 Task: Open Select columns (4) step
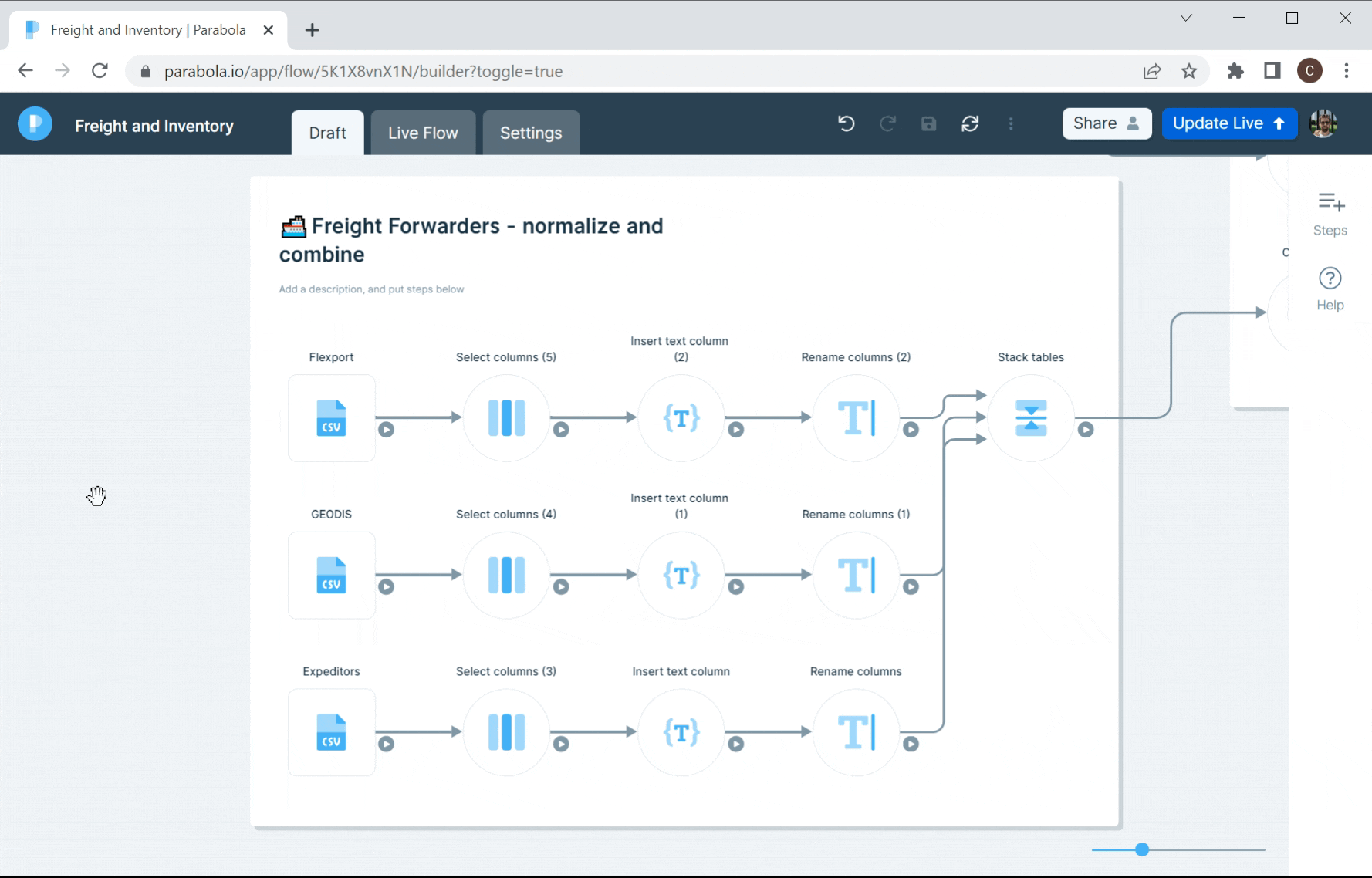coord(506,576)
